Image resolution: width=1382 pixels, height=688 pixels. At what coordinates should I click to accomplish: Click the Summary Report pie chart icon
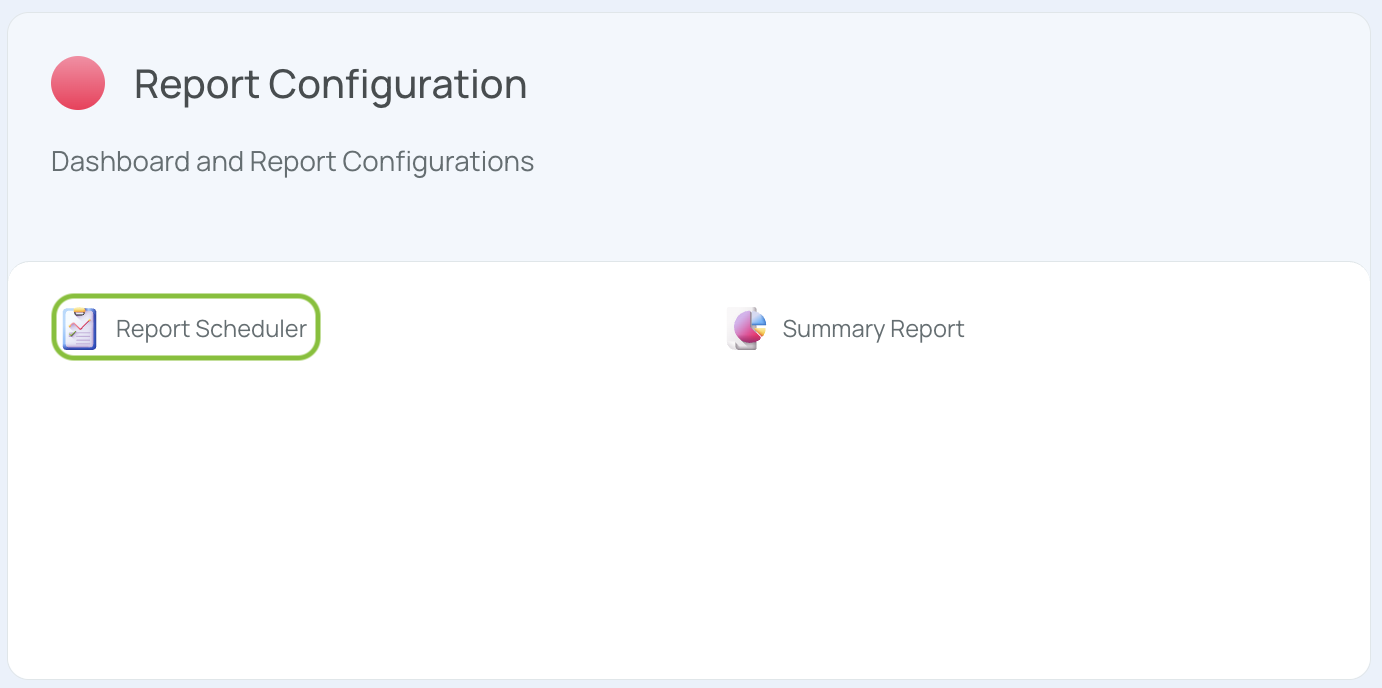(746, 328)
